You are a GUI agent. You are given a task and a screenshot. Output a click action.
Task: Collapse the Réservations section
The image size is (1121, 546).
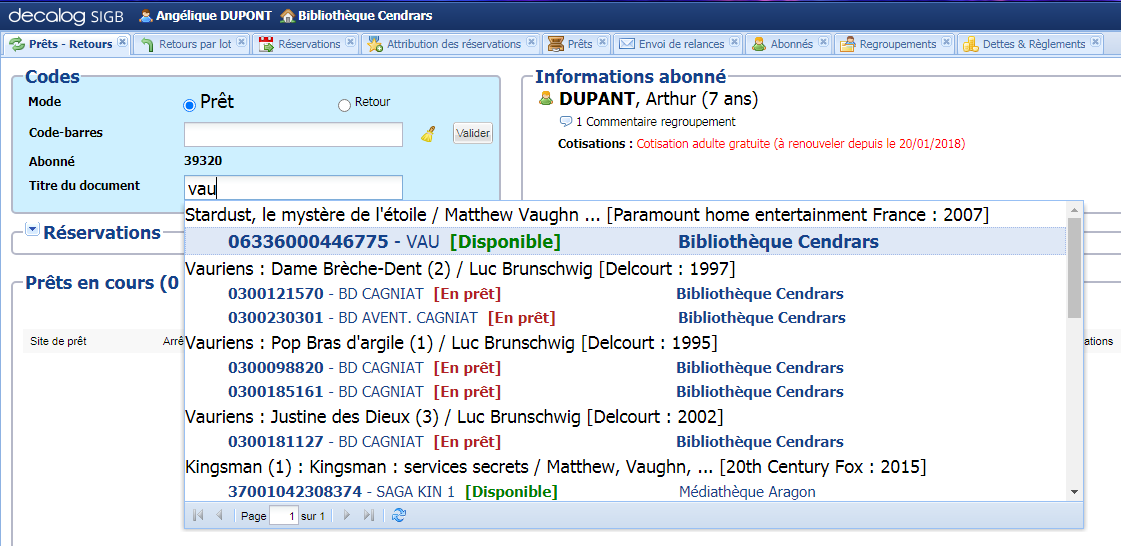point(32,231)
